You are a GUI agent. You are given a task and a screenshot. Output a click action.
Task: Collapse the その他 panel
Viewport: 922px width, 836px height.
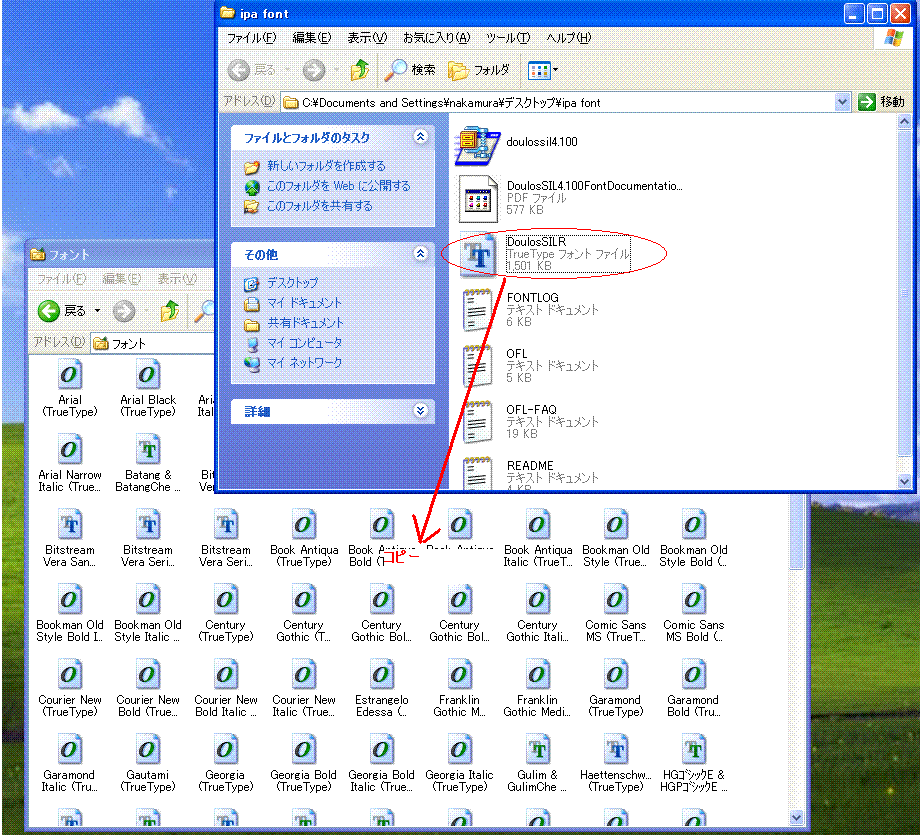click(x=420, y=254)
